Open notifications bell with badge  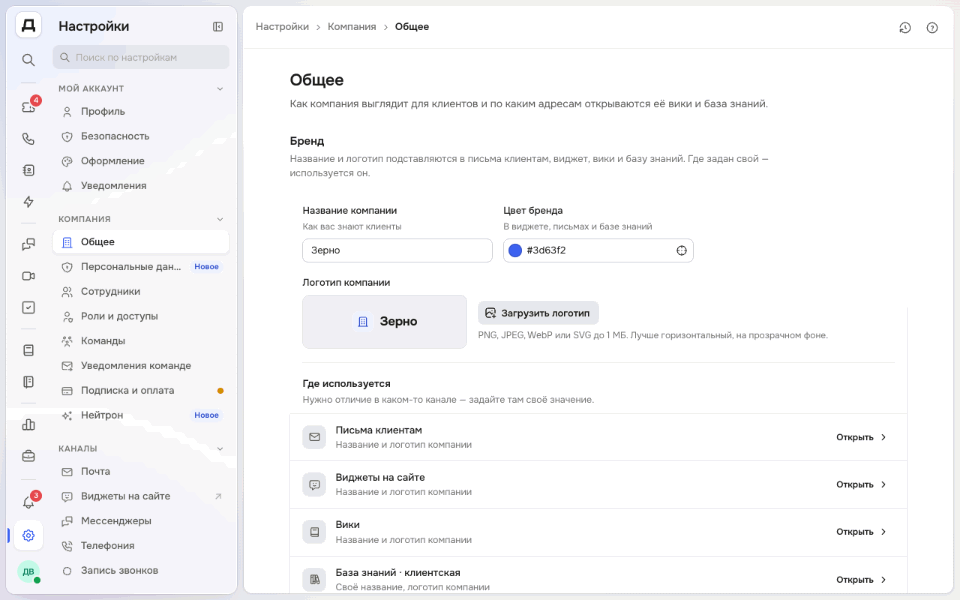click(x=29, y=503)
